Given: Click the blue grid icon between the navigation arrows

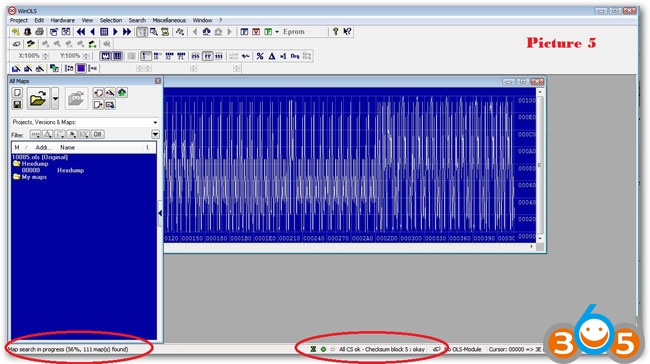Looking at the screenshot, I should click(x=104, y=32).
